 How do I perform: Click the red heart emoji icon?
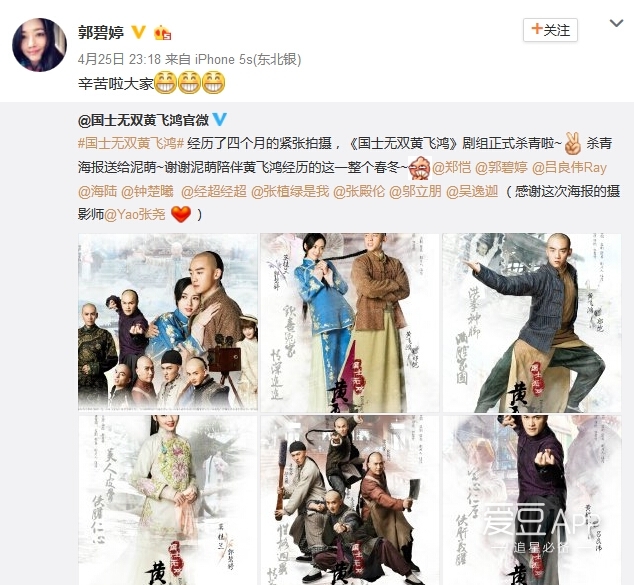click(x=181, y=214)
